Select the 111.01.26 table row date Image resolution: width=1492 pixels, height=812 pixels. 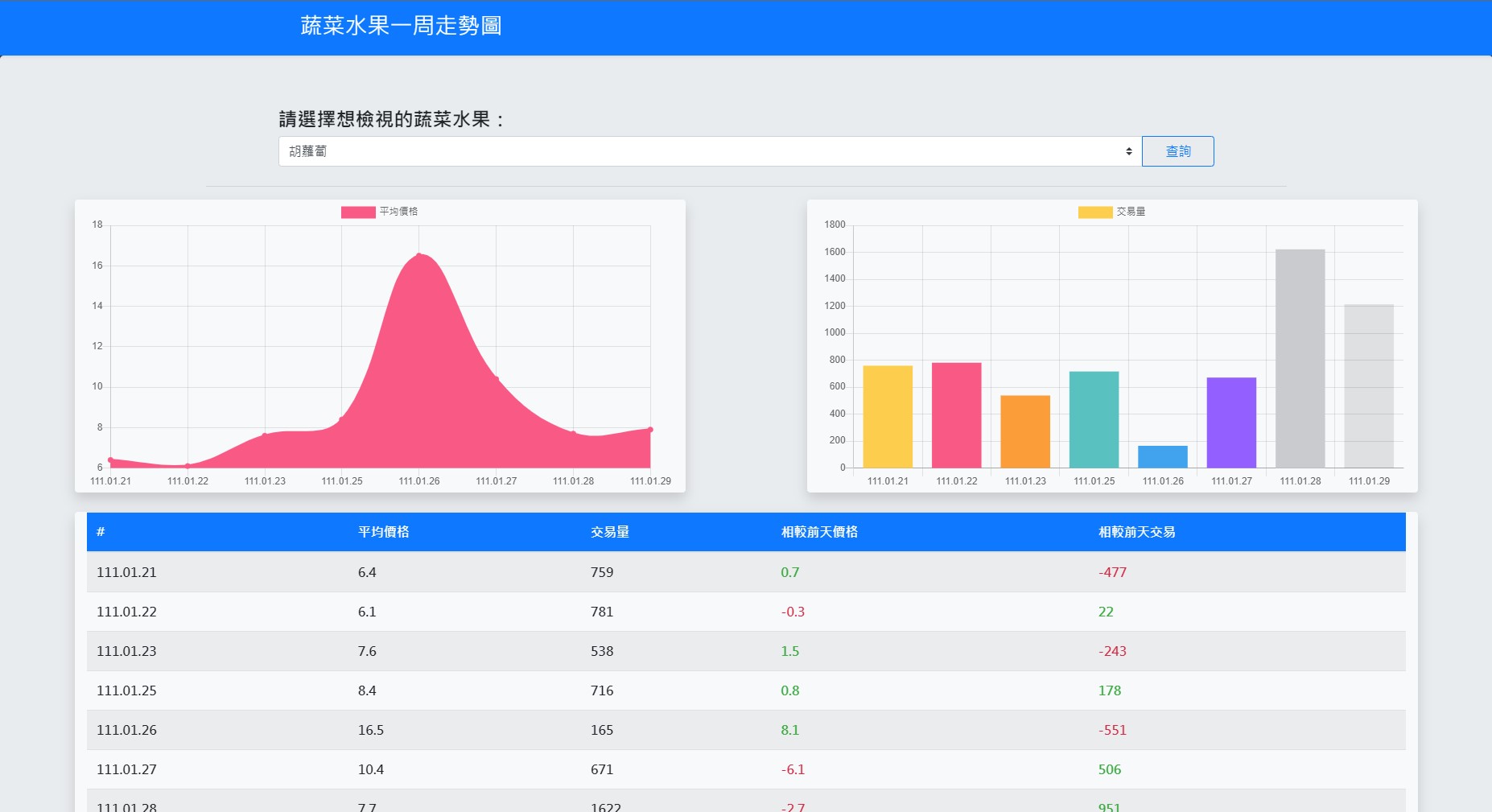point(126,730)
